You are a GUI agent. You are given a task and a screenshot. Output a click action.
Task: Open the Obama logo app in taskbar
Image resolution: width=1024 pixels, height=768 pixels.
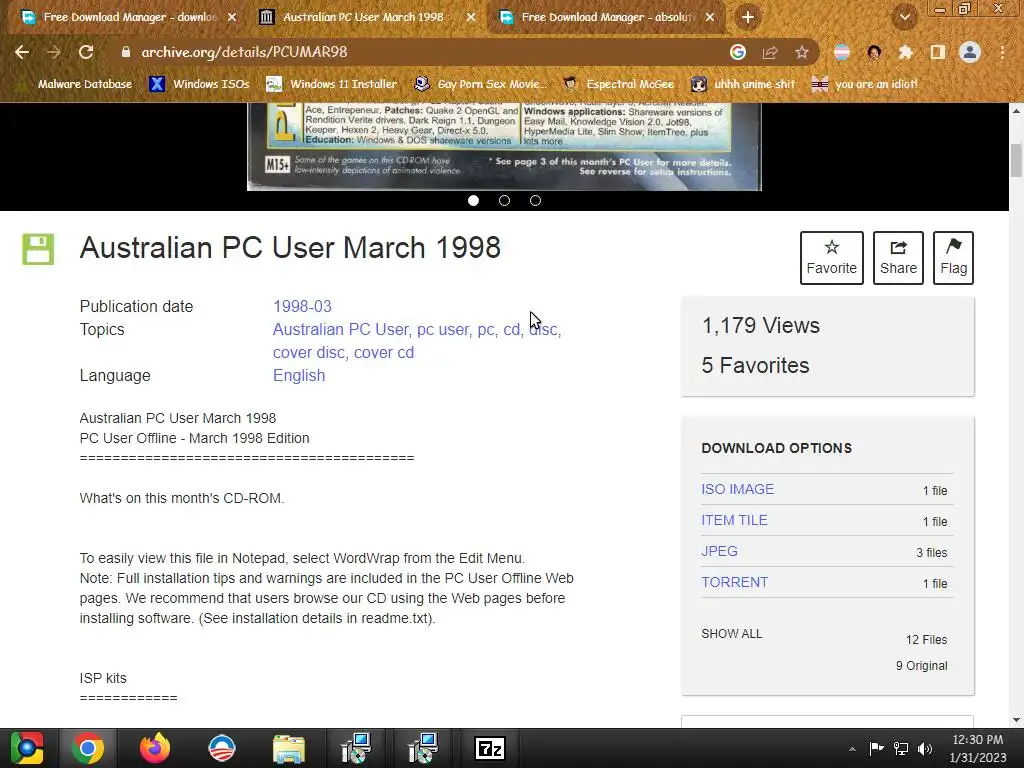pos(222,748)
